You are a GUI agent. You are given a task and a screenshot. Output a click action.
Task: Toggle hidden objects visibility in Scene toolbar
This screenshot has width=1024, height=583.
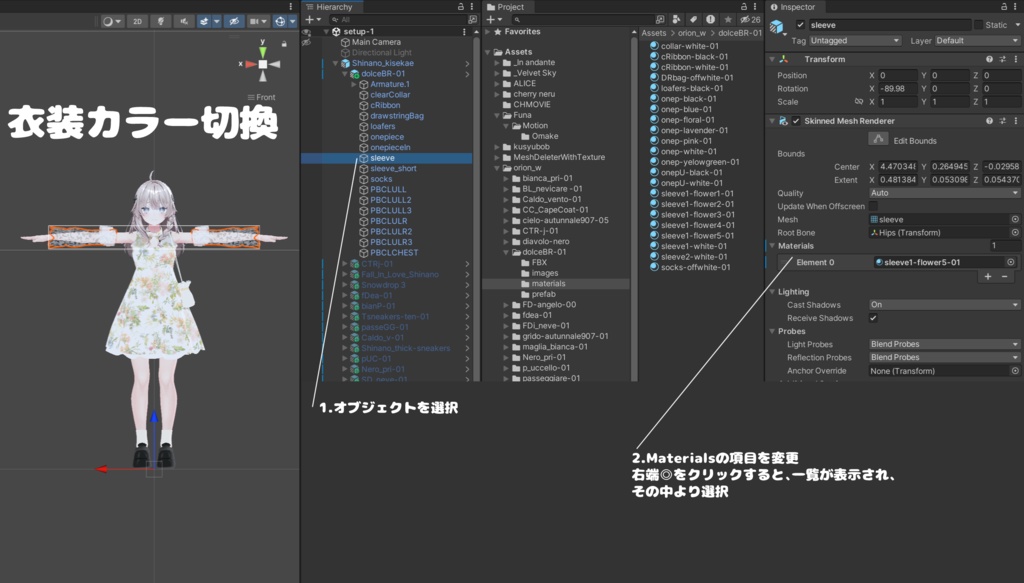coord(234,21)
